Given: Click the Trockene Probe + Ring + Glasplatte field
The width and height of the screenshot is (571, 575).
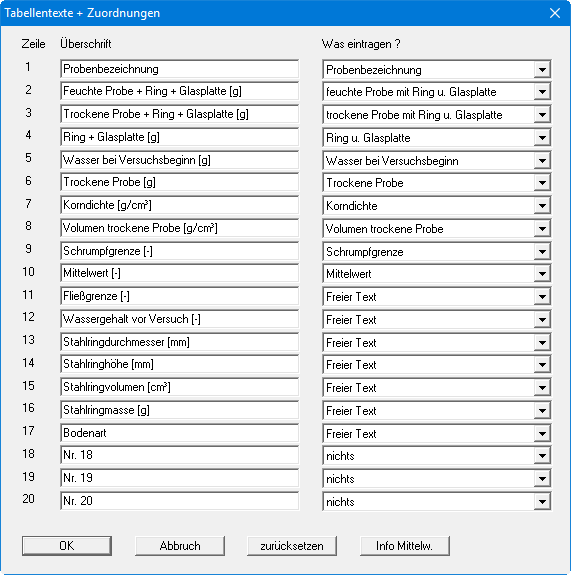Looking at the screenshot, I should pos(179,114).
